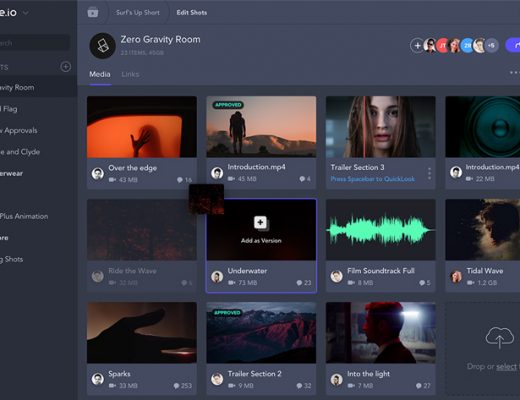Click the ZR collaborator avatar

pos(468,45)
